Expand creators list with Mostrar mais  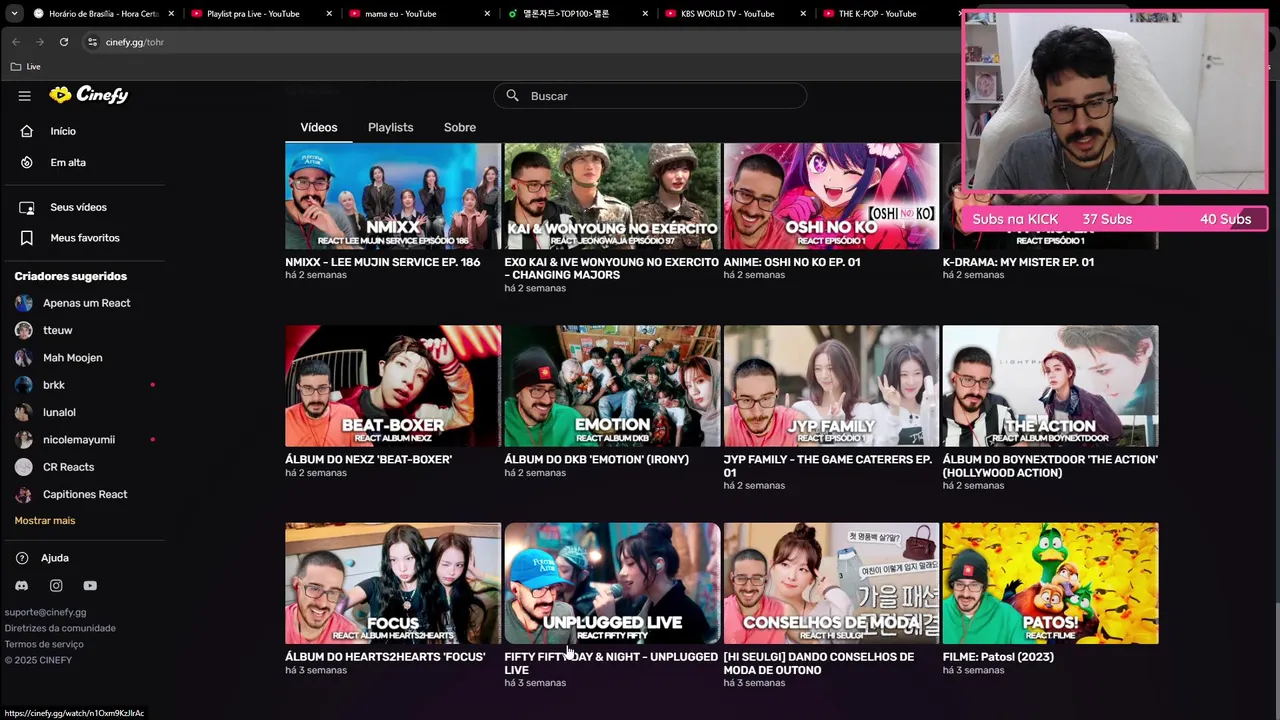(45, 521)
